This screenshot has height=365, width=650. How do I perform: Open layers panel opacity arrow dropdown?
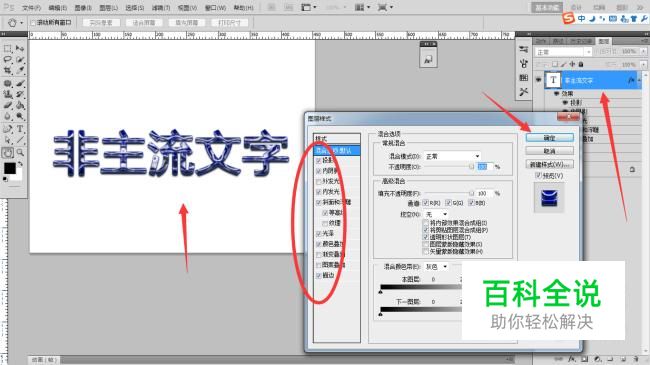pyautogui.click(x=643, y=51)
